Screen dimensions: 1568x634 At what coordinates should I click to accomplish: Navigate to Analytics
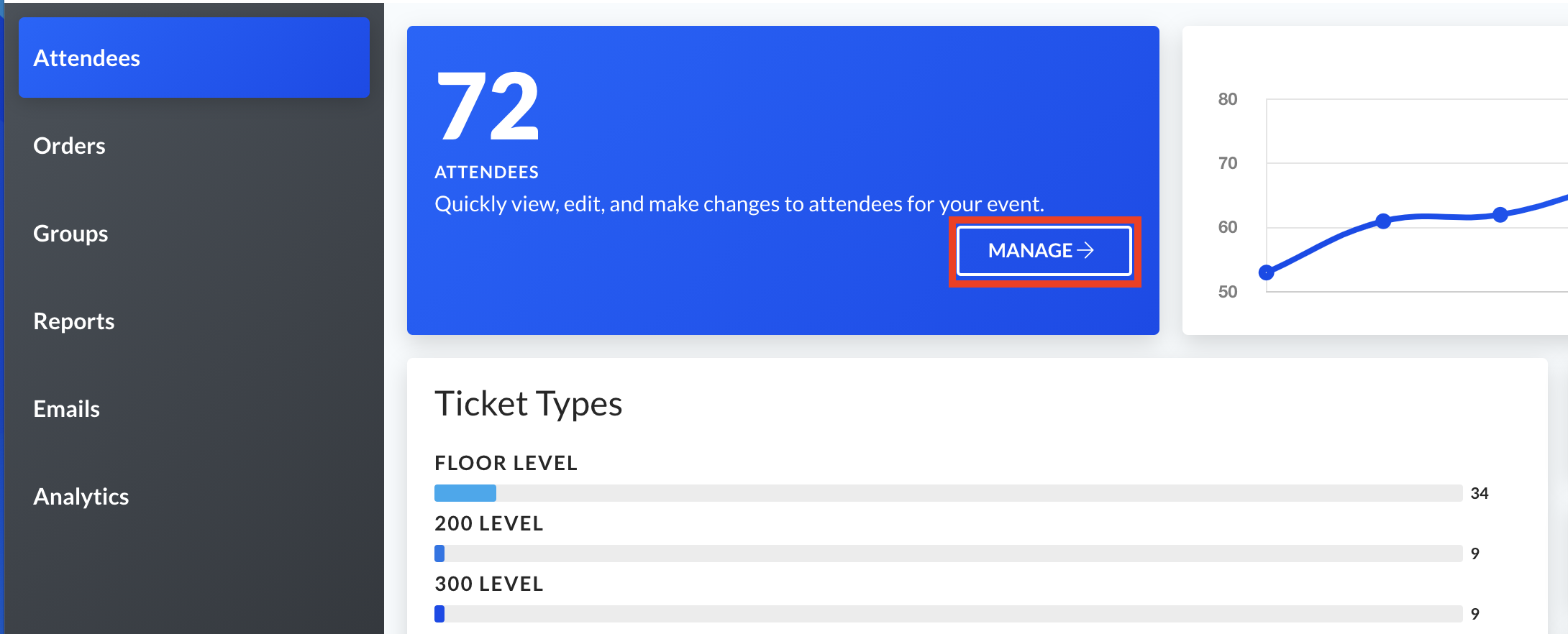81,497
